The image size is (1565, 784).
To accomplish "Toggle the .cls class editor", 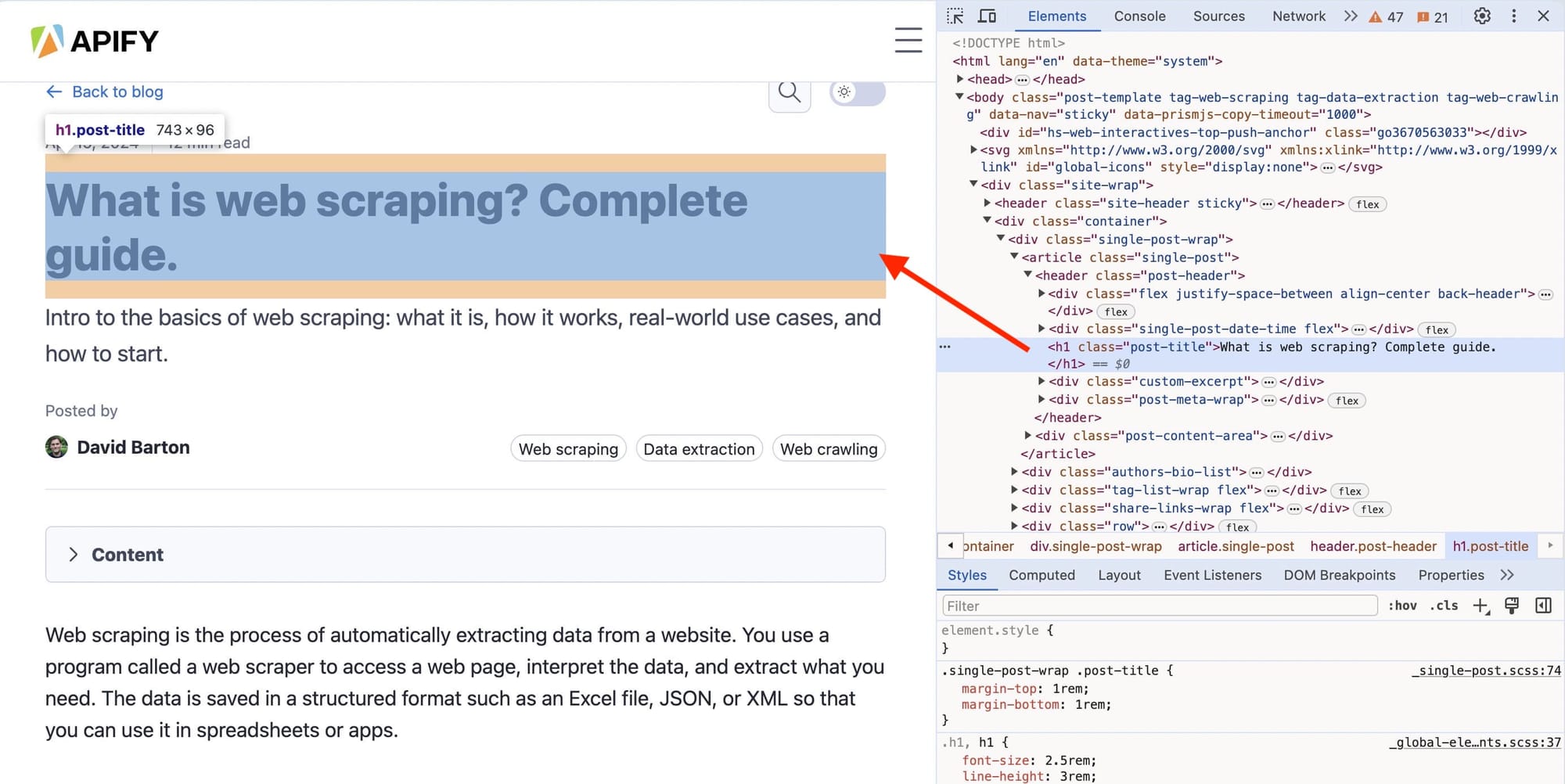I will pyautogui.click(x=1444, y=605).
